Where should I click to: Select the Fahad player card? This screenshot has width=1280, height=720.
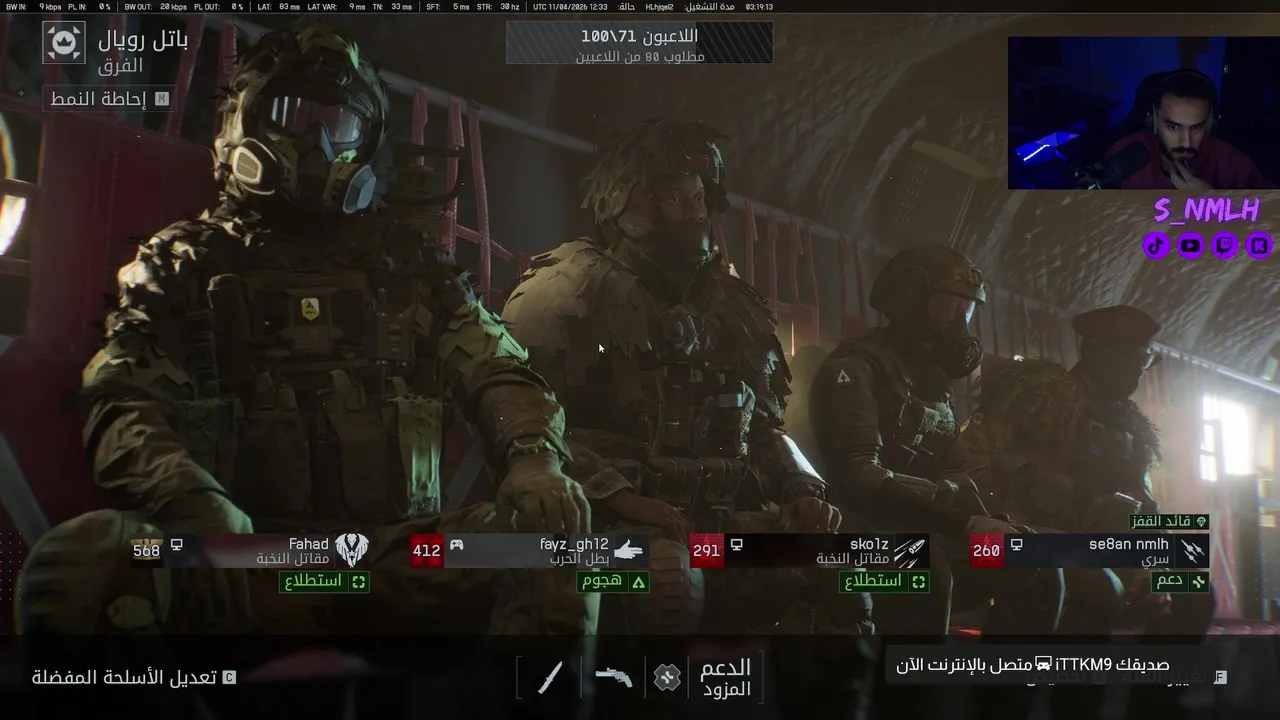click(x=250, y=550)
